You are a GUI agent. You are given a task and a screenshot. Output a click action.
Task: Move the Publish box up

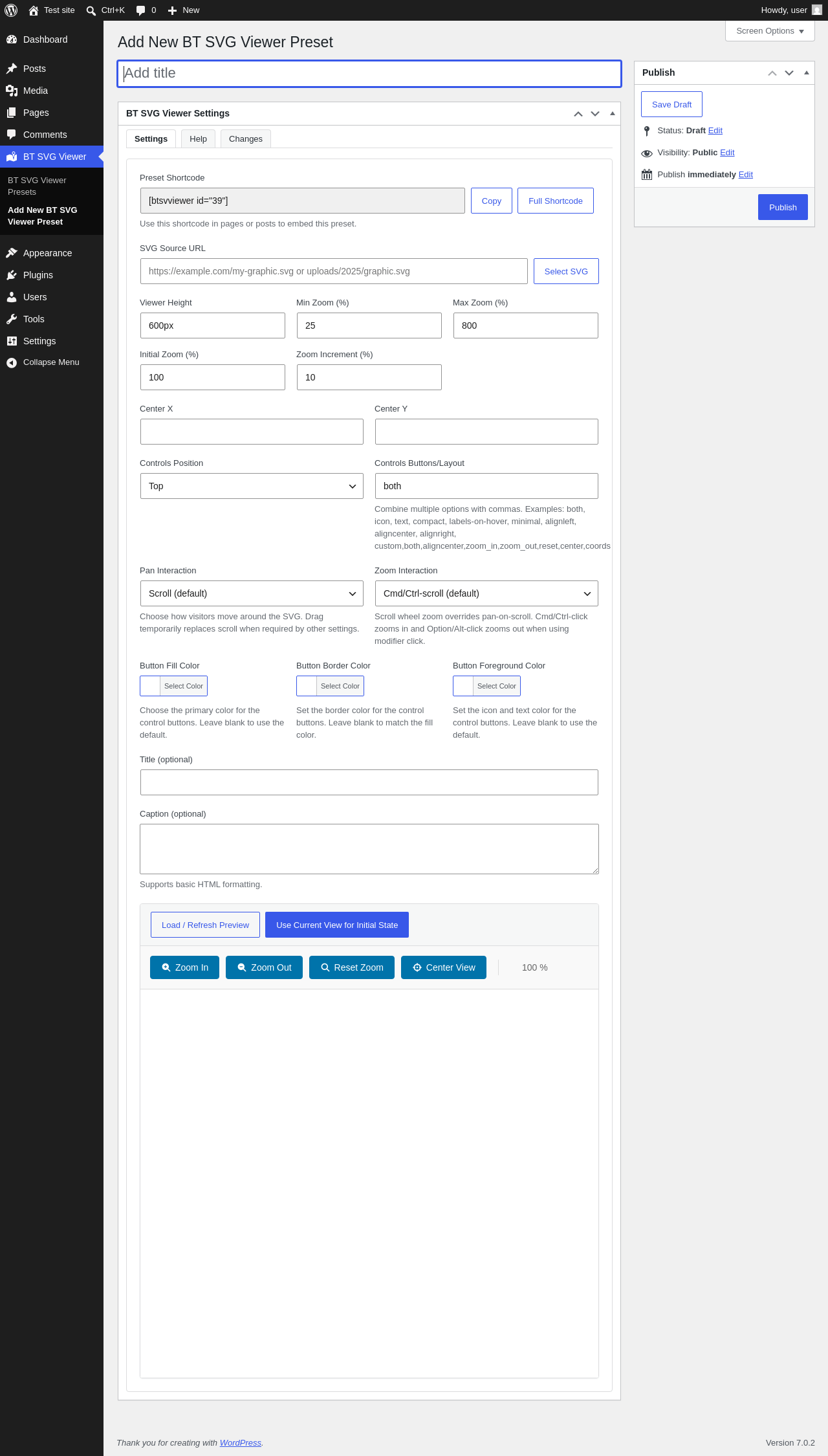pyautogui.click(x=772, y=73)
